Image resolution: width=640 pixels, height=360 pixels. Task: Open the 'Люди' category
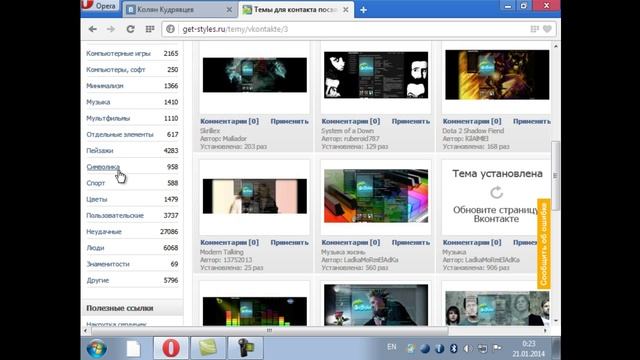pos(95,248)
